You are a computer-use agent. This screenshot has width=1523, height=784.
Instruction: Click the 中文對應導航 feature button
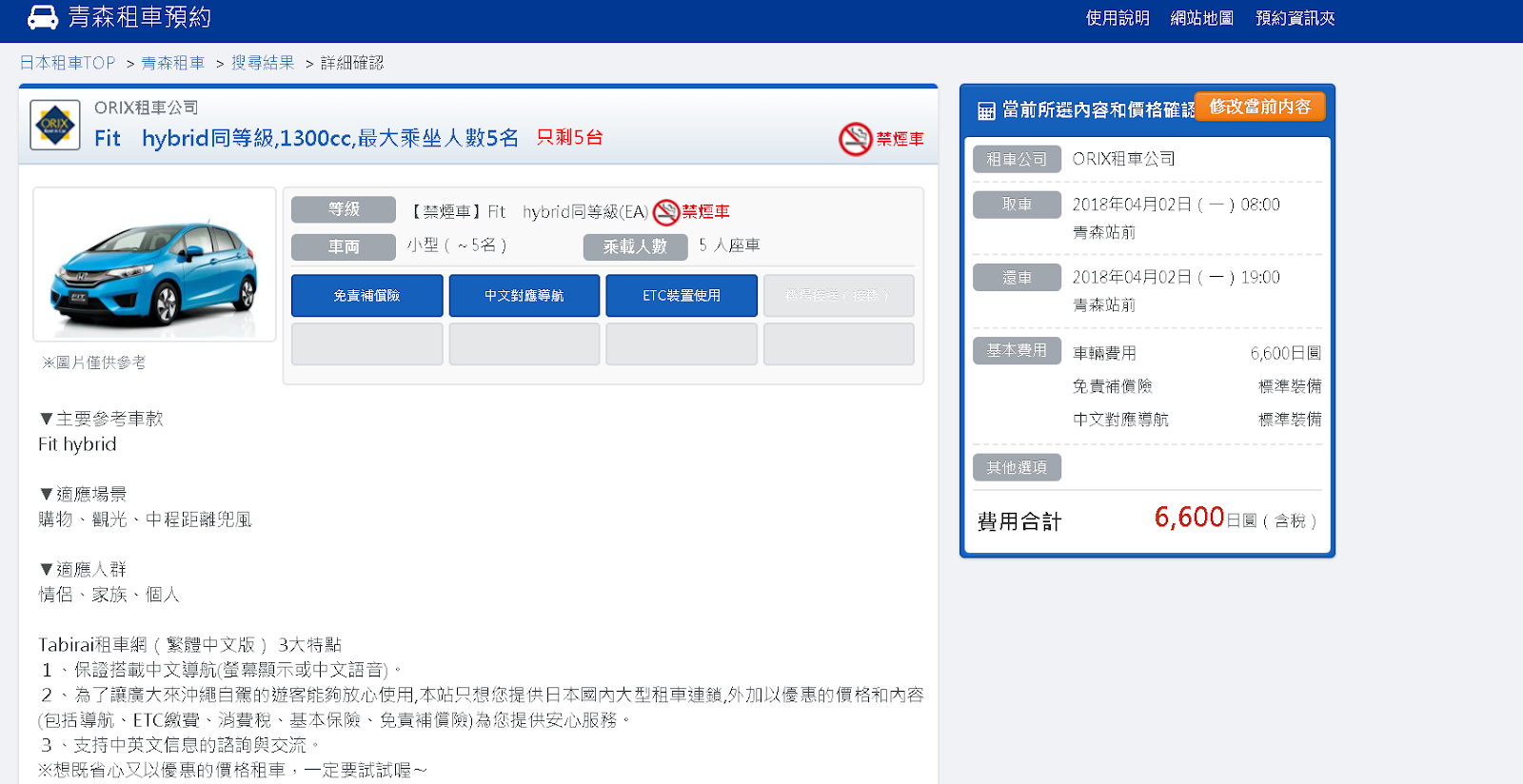[x=524, y=296]
